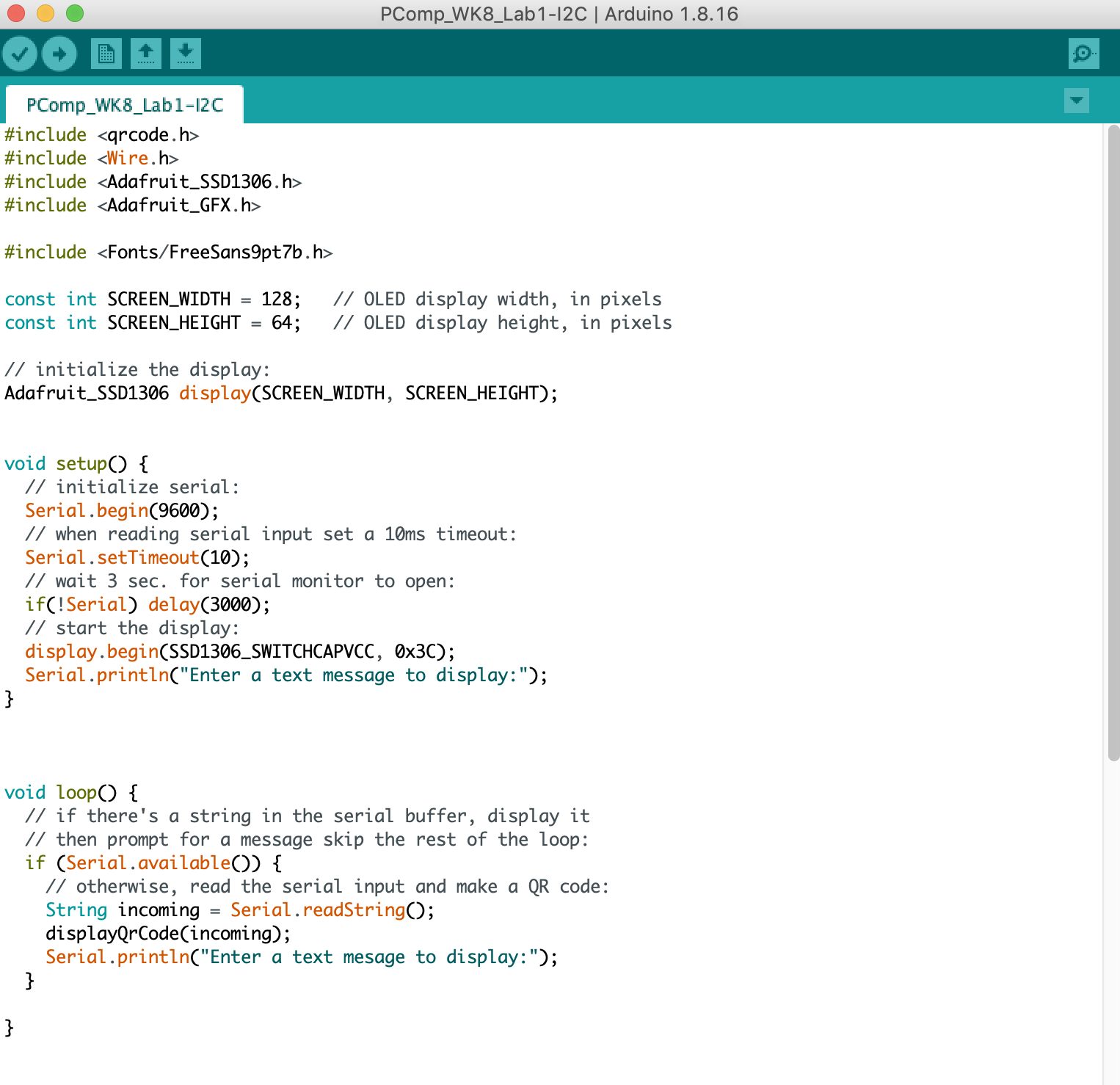Open the Serial Monitor
The image size is (1120, 1085).
pos(1083,54)
